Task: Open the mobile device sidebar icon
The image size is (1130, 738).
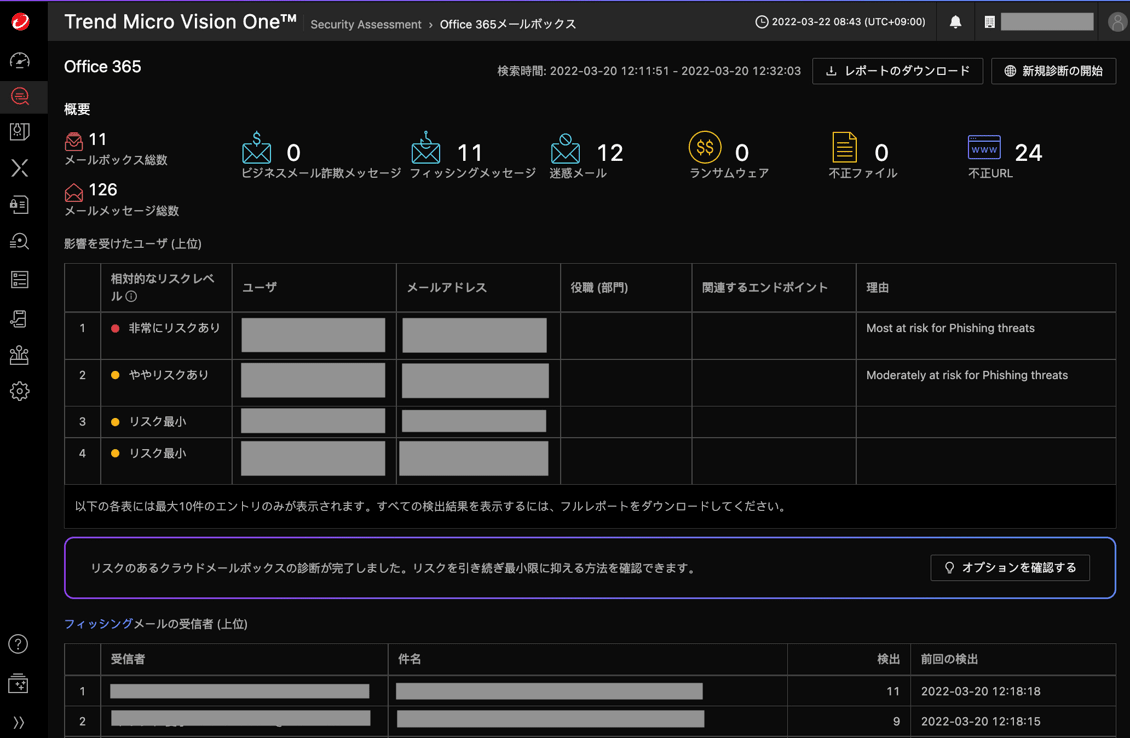Action: [x=20, y=319]
